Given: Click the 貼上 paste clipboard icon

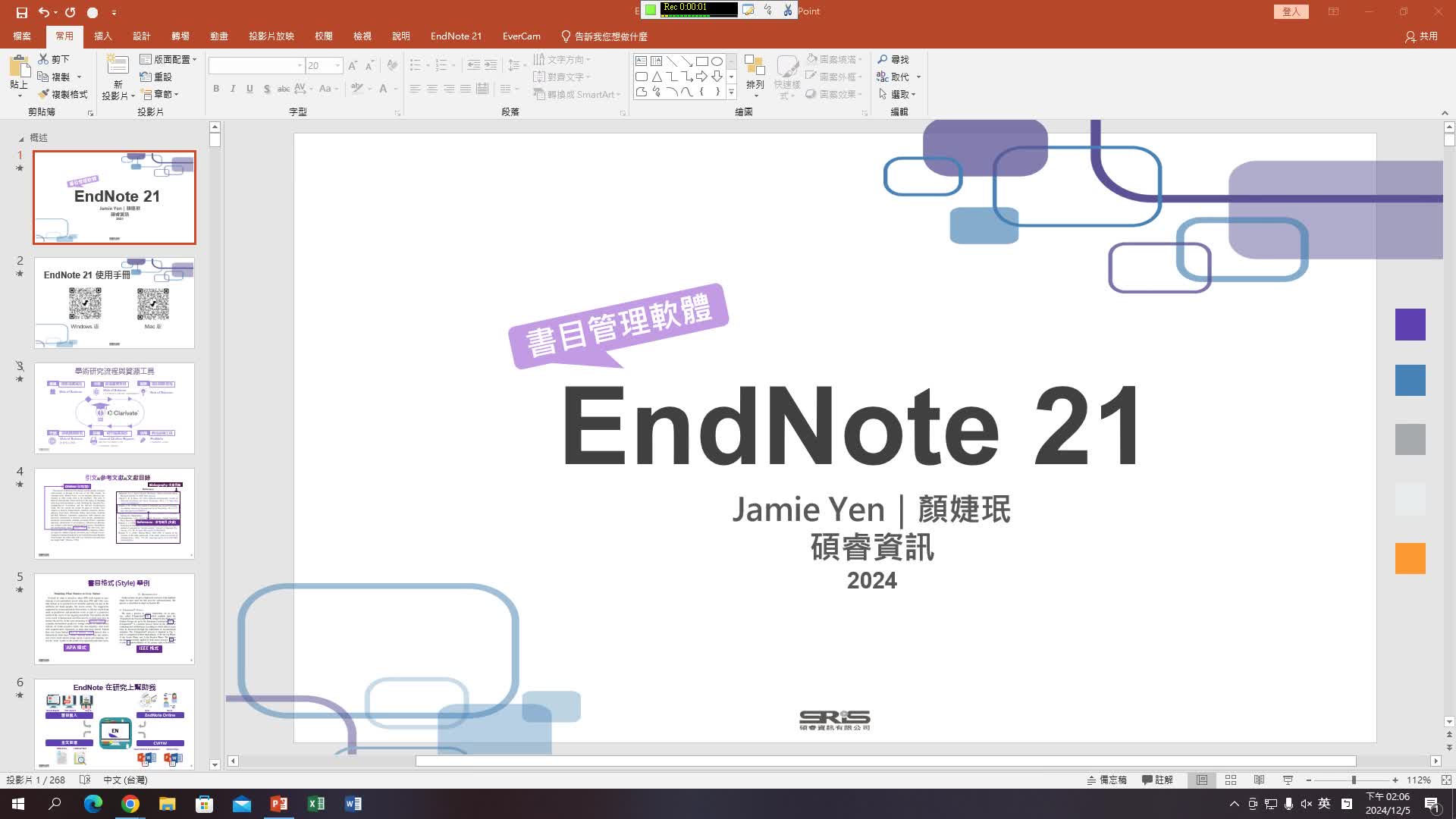Looking at the screenshot, I should [x=19, y=68].
